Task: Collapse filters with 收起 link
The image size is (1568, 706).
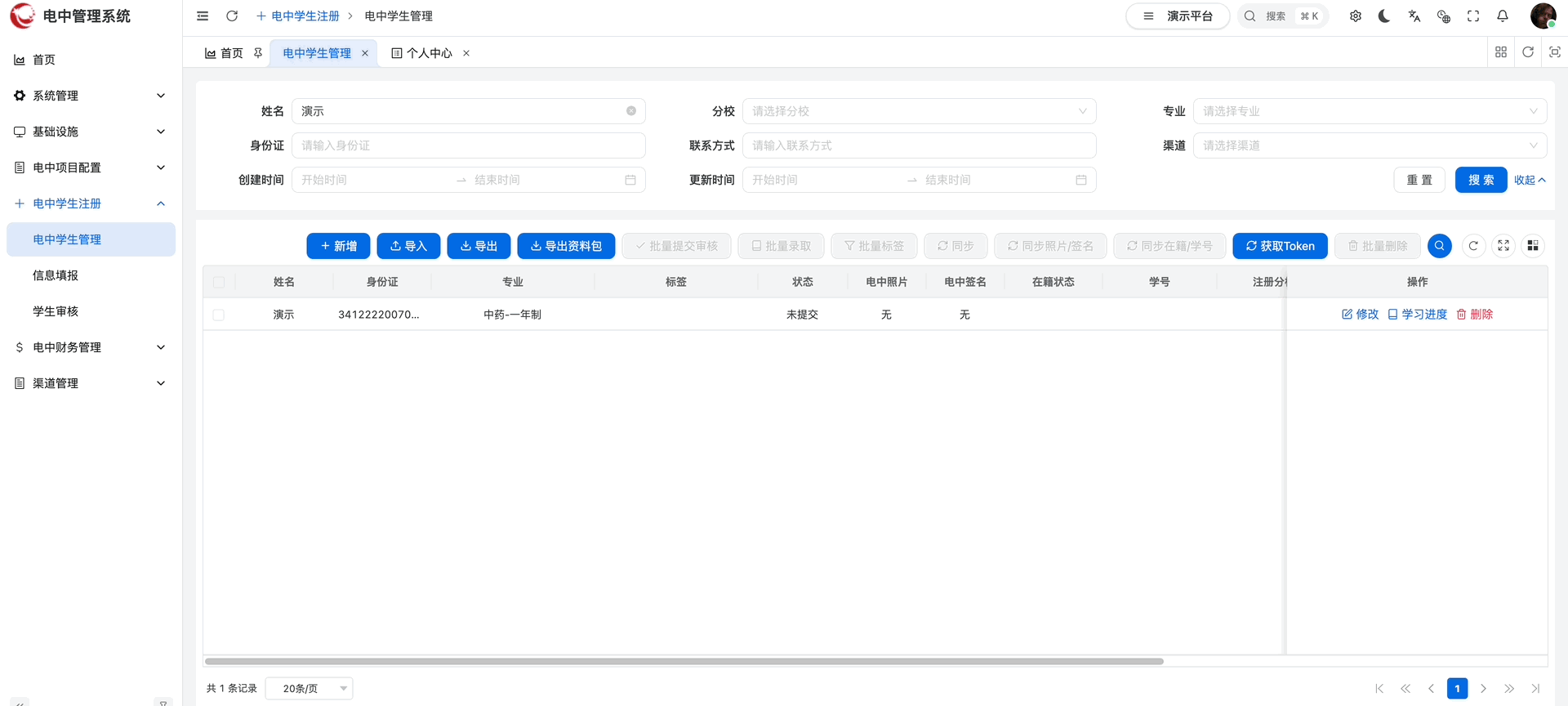Action: [x=1530, y=180]
